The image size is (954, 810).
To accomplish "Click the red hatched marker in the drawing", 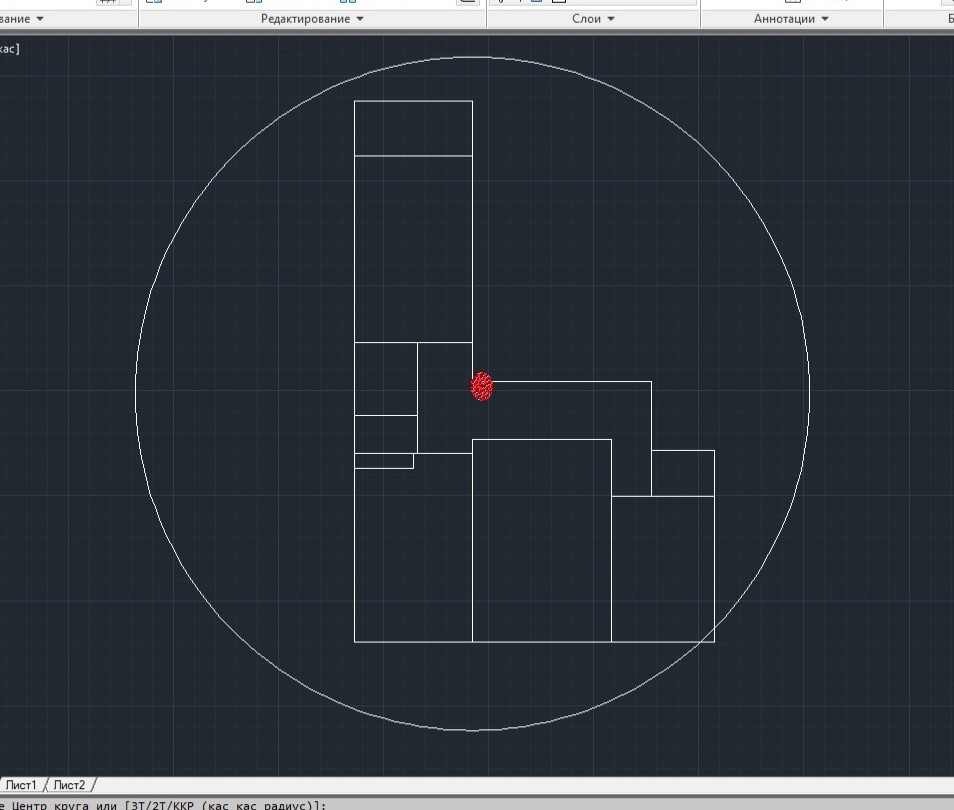I will pos(482,386).
